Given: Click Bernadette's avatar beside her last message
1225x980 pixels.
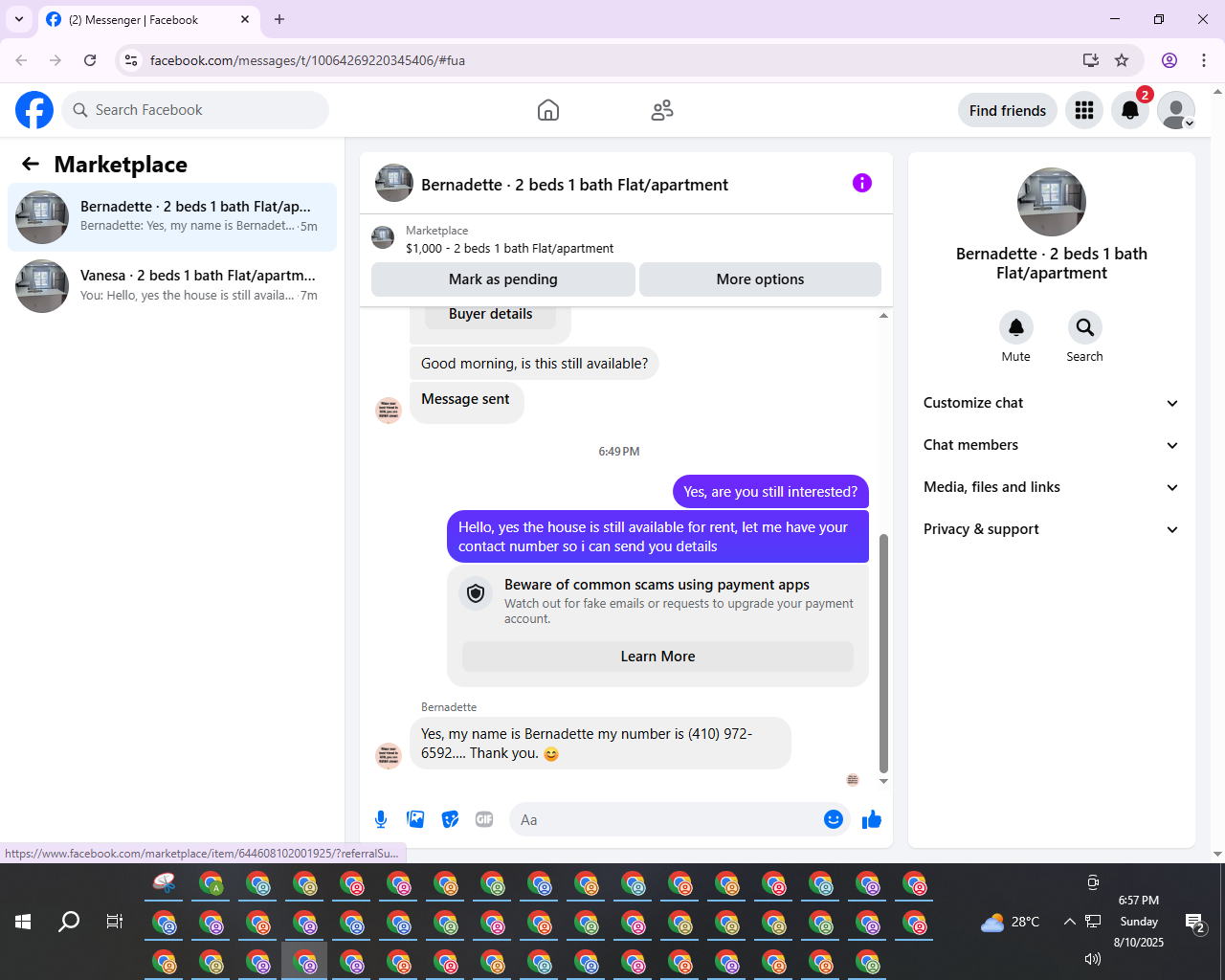Looking at the screenshot, I should (x=389, y=755).
